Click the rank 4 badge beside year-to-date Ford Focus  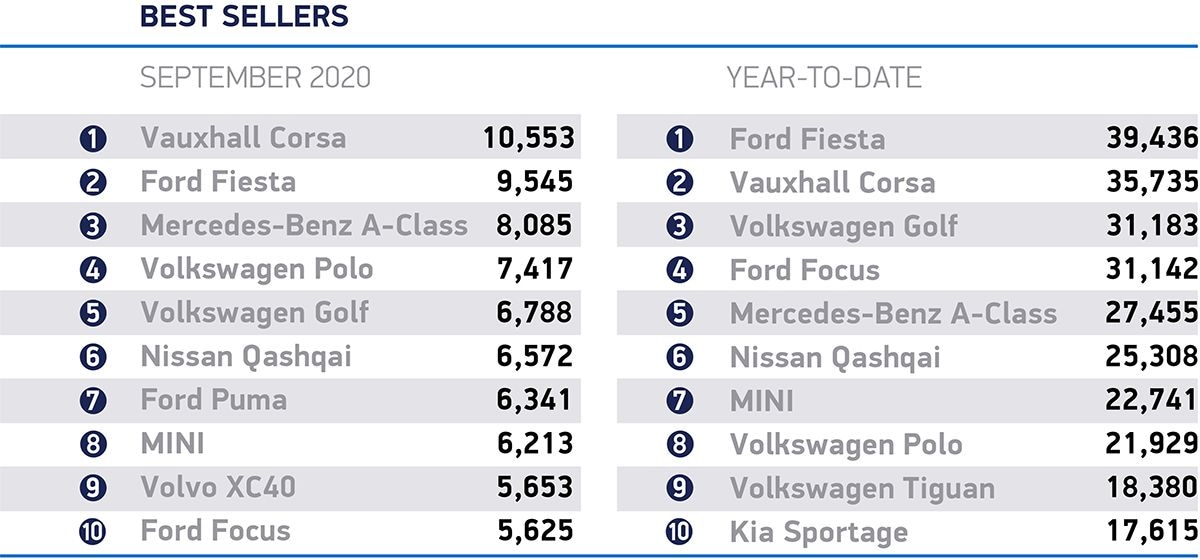680,270
